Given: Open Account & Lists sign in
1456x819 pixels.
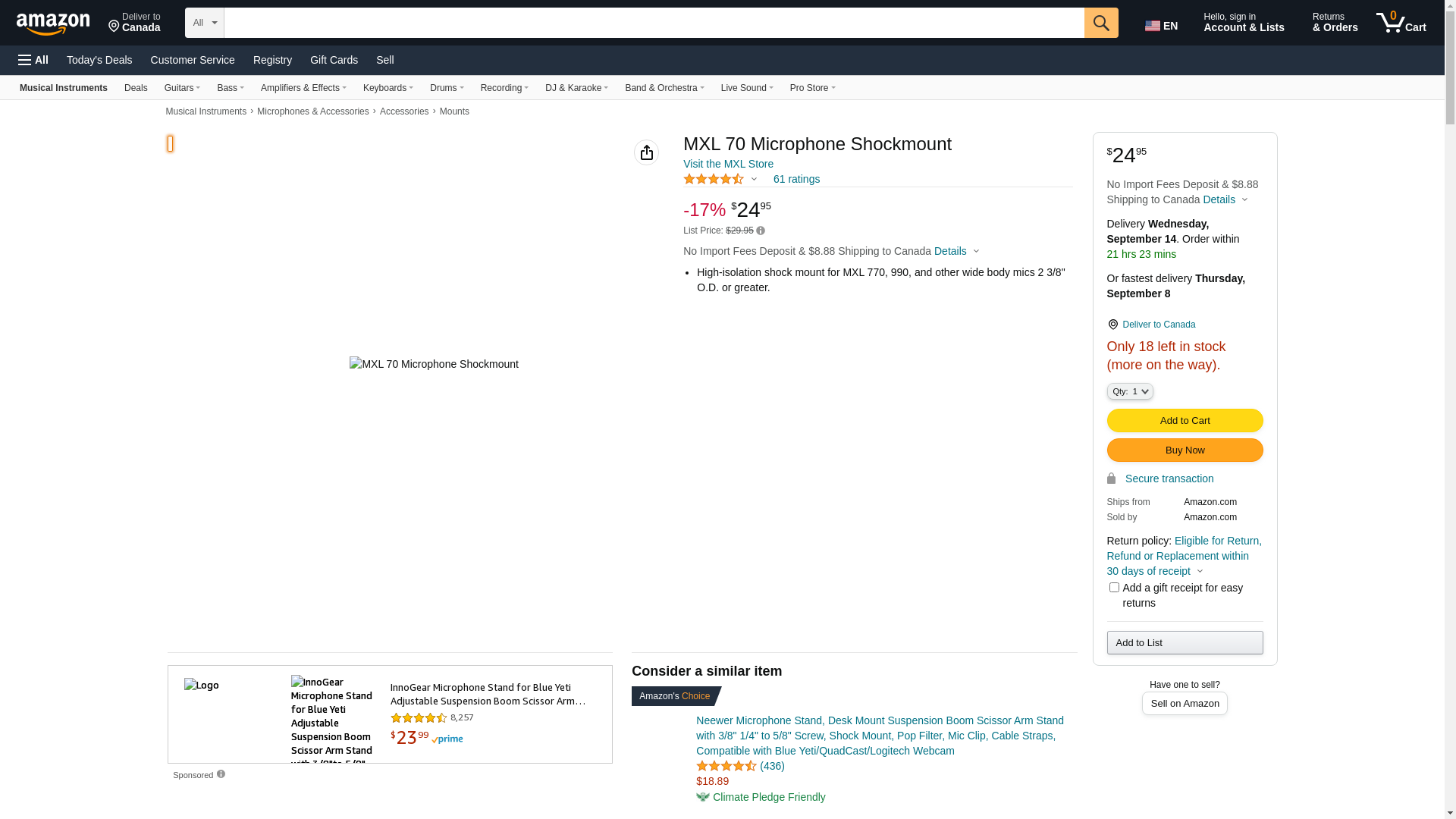Looking at the screenshot, I should 1244,23.
